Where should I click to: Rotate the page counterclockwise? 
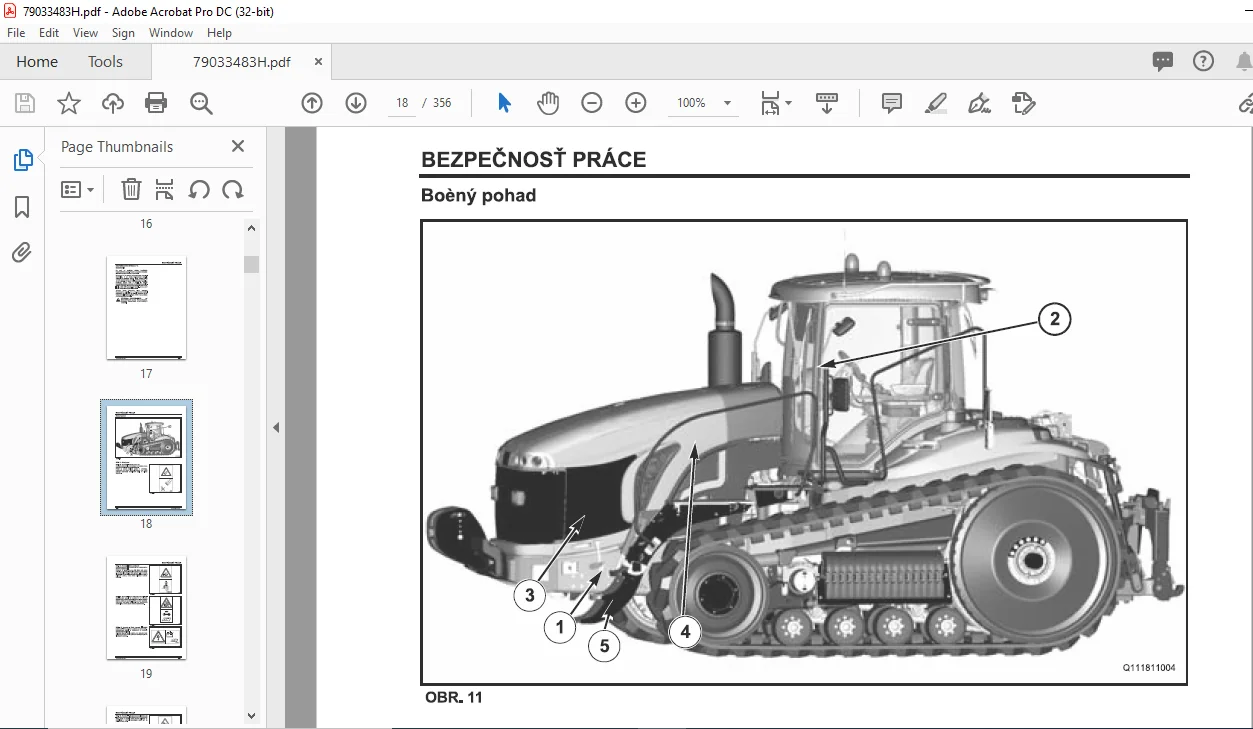point(199,189)
